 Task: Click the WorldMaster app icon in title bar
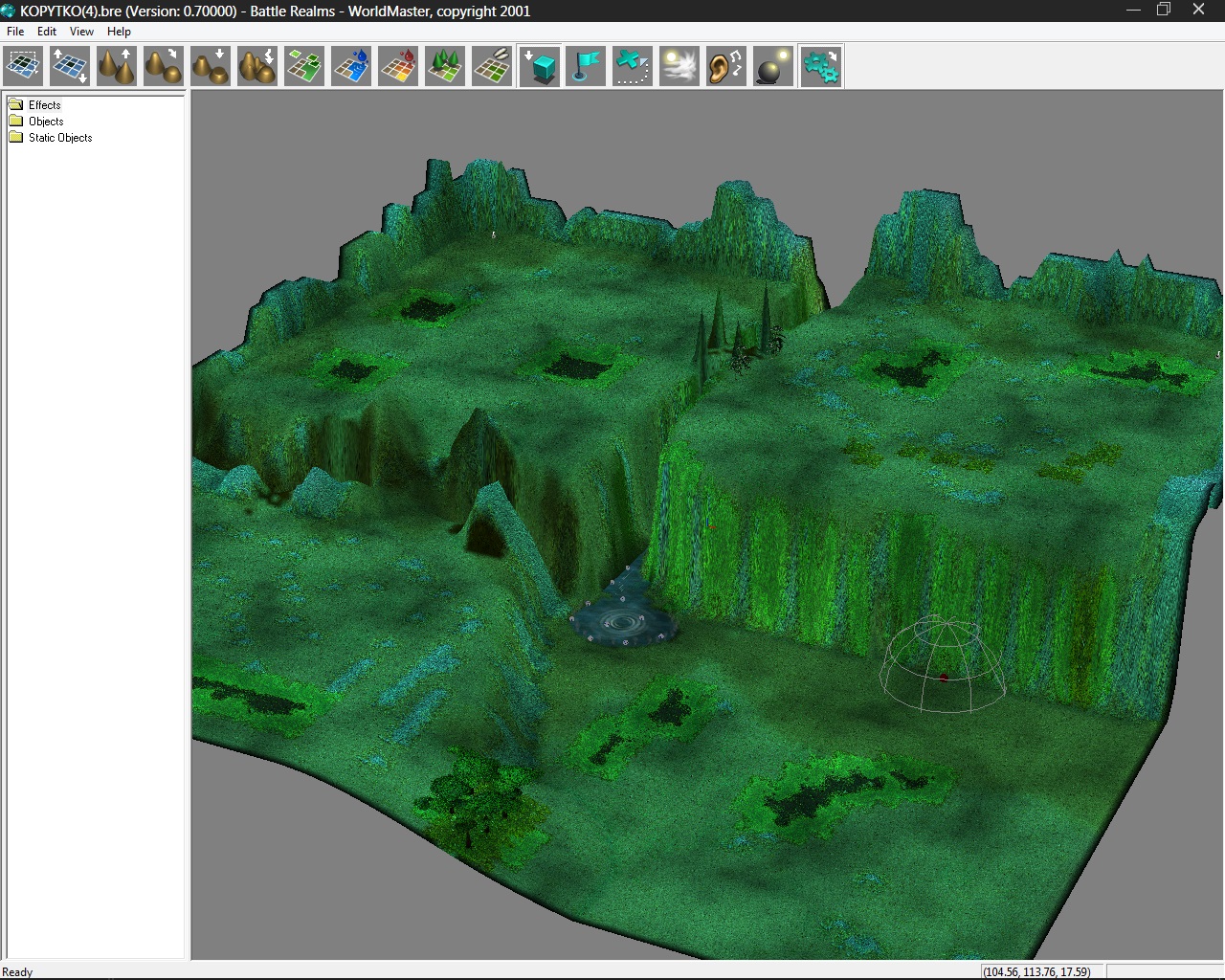(x=9, y=11)
